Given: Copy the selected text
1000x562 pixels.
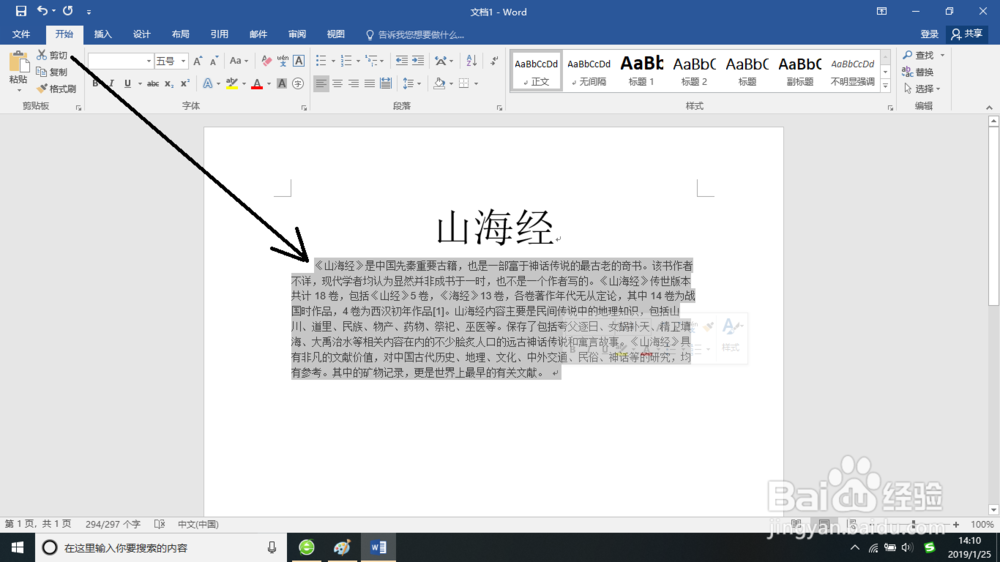Looking at the screenshot, I should 52,72.
